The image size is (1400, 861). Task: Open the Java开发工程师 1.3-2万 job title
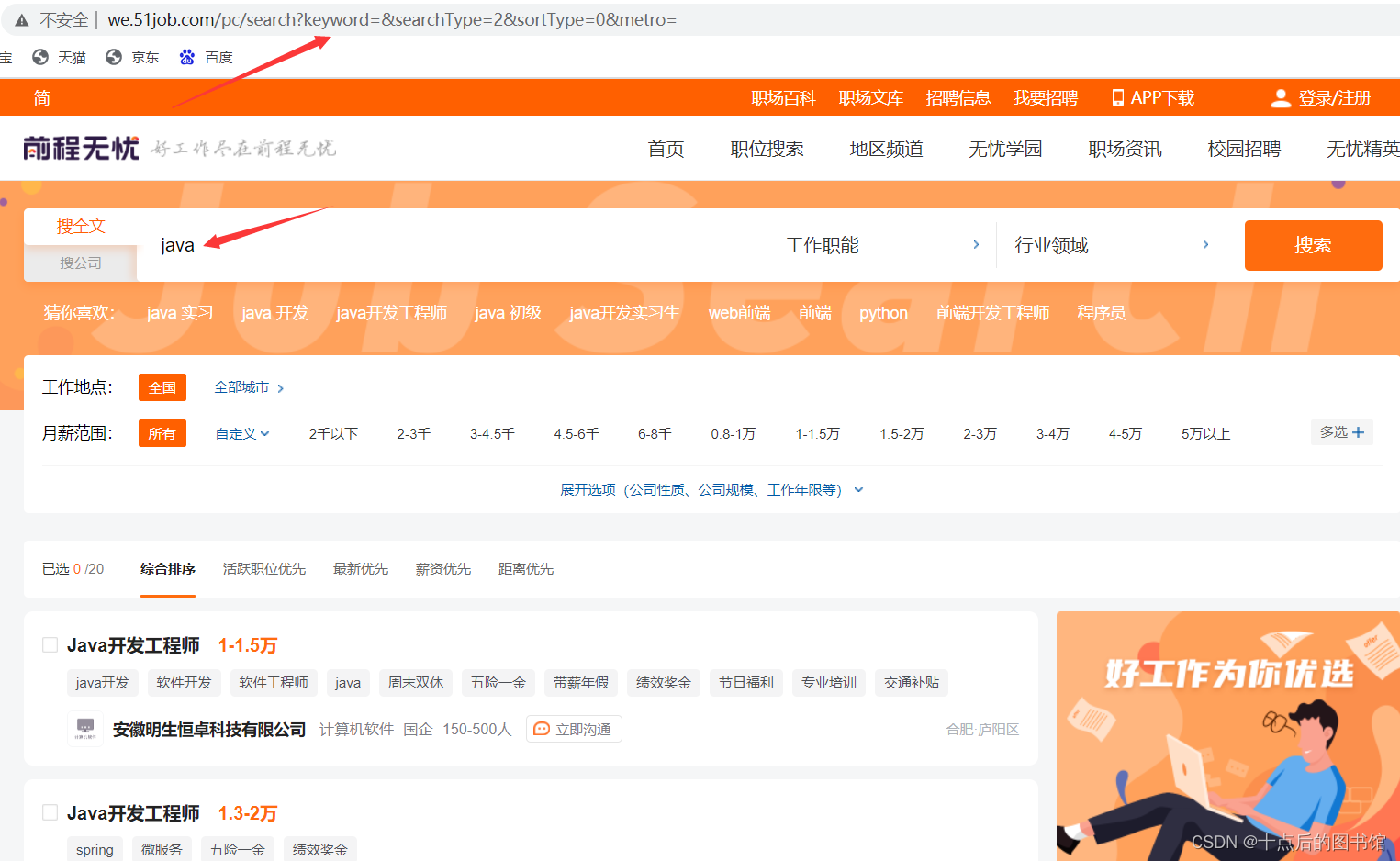coord(133,813)
